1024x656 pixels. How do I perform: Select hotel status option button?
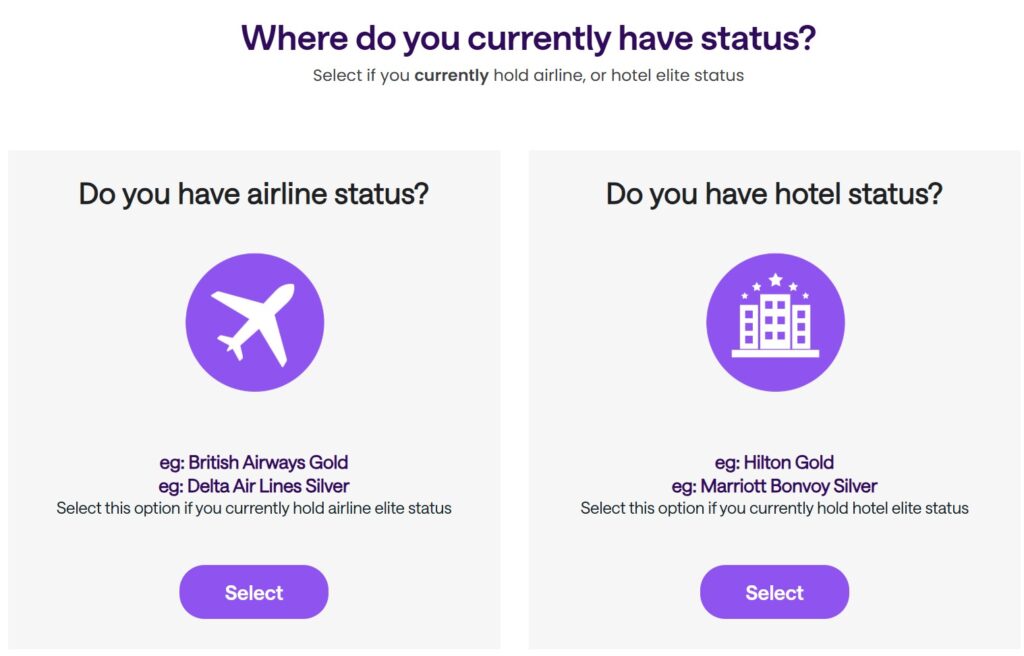tap(775, 592)
